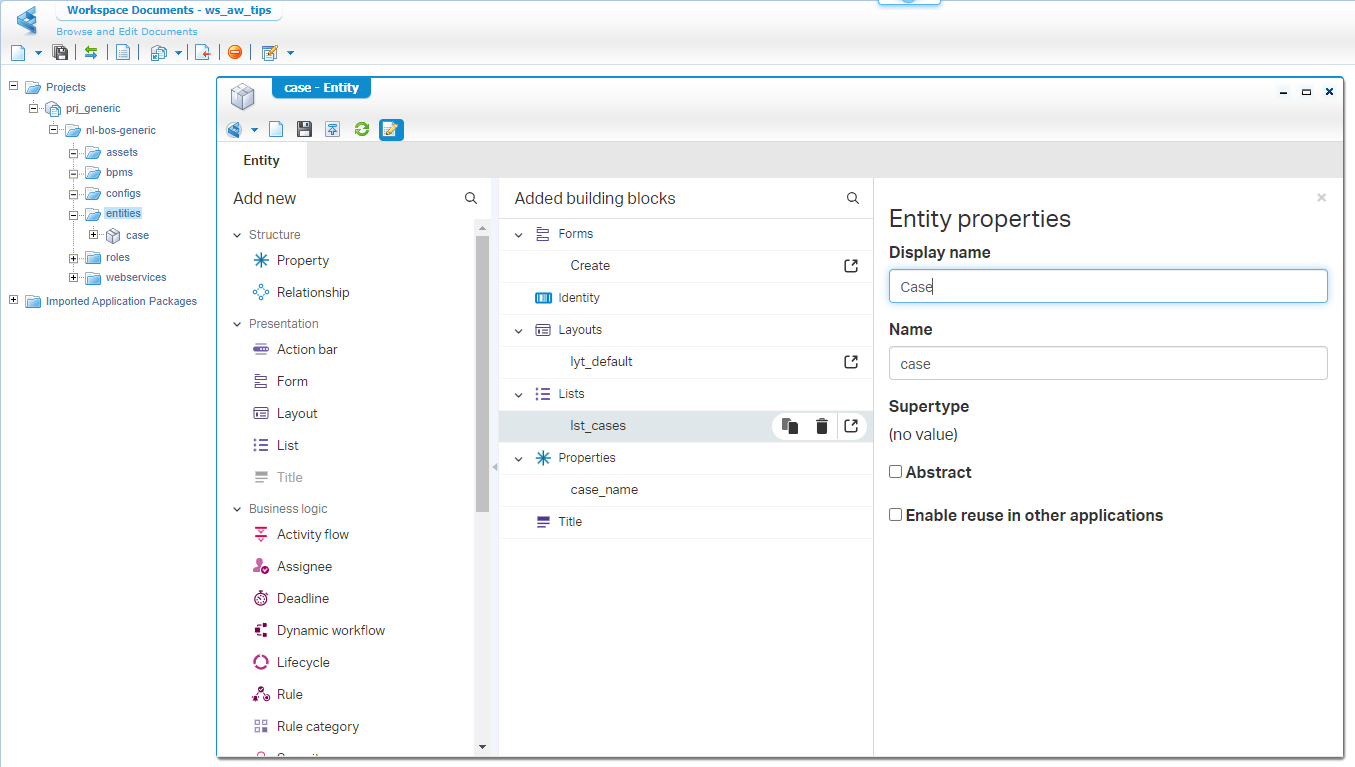Click the publish upload icon in entity toolbar
Viewport: 1355px width, 767px height.
pos(333,129)
